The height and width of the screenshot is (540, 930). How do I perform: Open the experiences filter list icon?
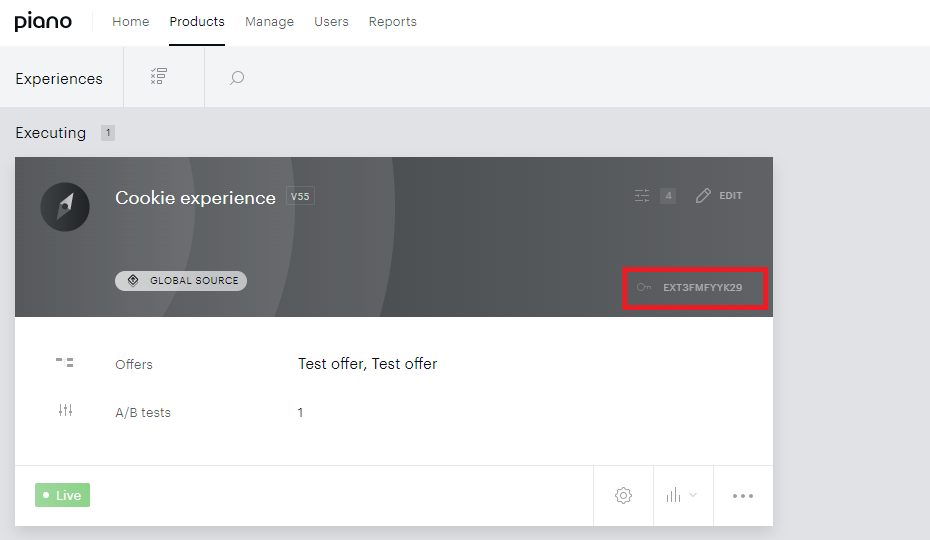point(158,77)
